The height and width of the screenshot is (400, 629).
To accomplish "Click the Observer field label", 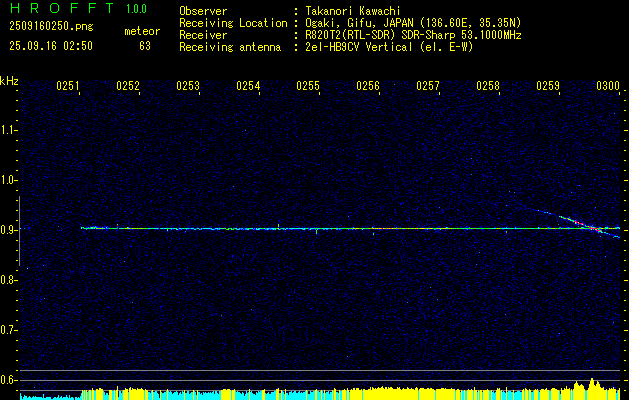I will pos(203,11).
